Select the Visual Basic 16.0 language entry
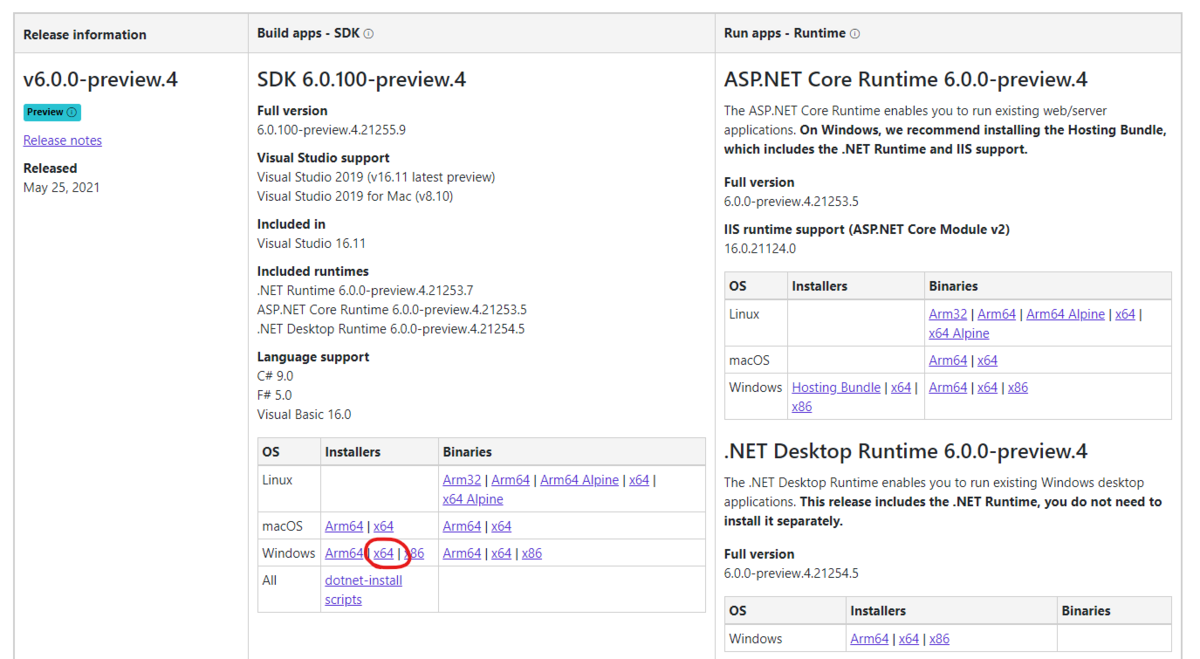The image size is (1200, 659). pos(304,414)
